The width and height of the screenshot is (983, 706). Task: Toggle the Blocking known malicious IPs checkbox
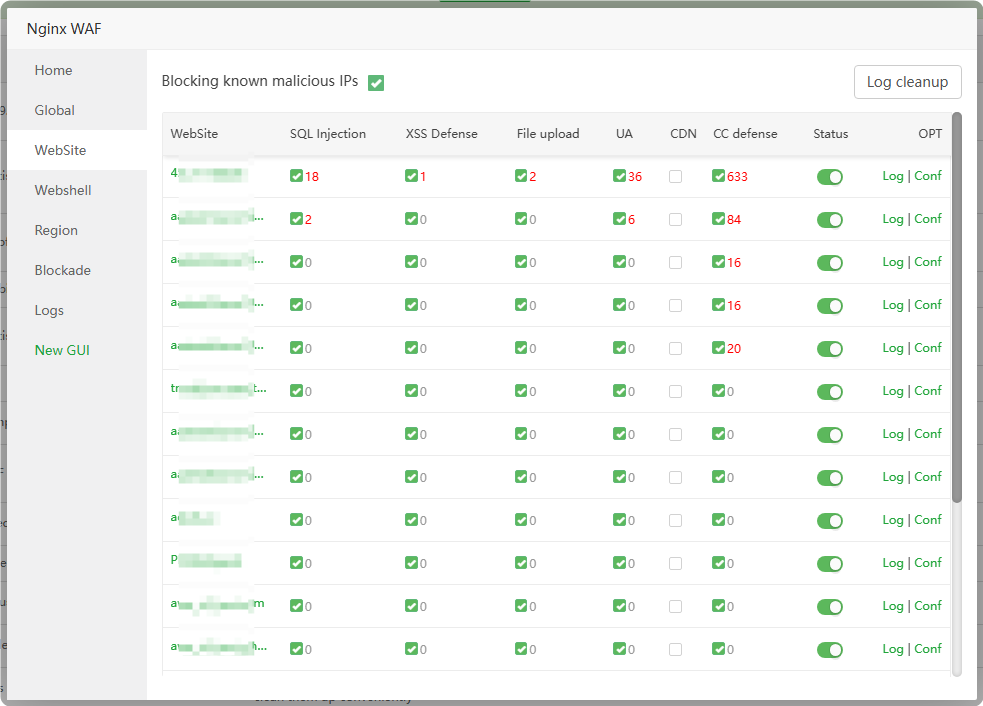point(376,83)
